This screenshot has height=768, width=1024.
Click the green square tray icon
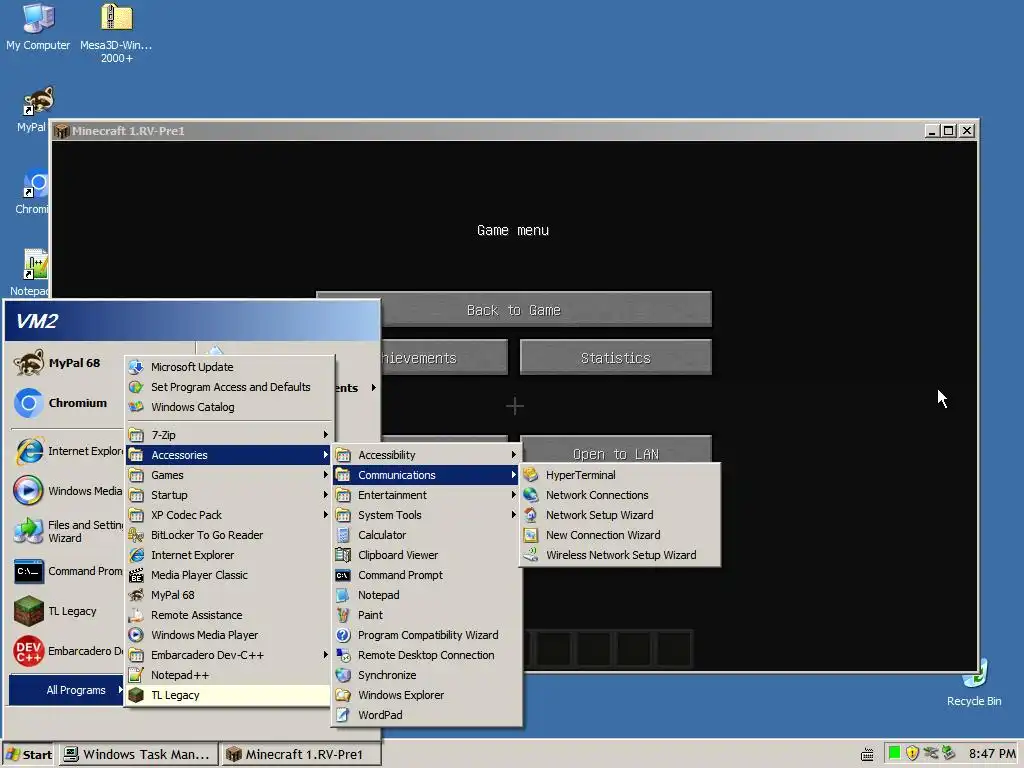point(894,753)
